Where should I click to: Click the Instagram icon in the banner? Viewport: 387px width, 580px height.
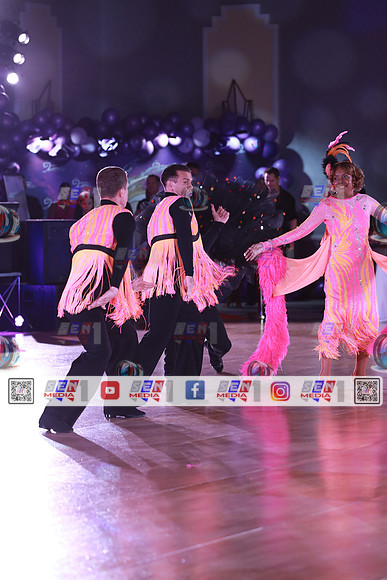(x=280, y=391)
